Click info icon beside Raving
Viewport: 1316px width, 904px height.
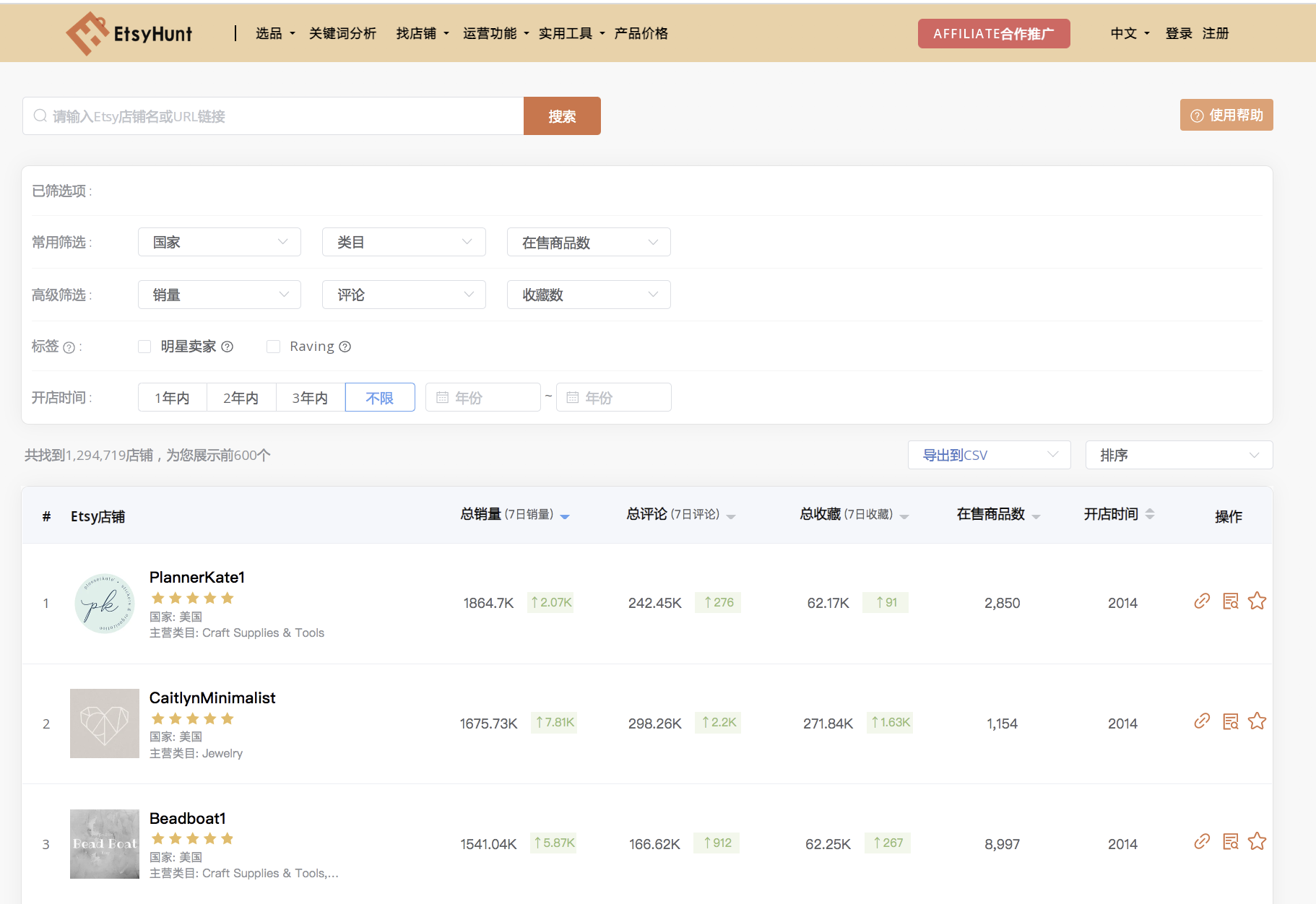(345, 347)
